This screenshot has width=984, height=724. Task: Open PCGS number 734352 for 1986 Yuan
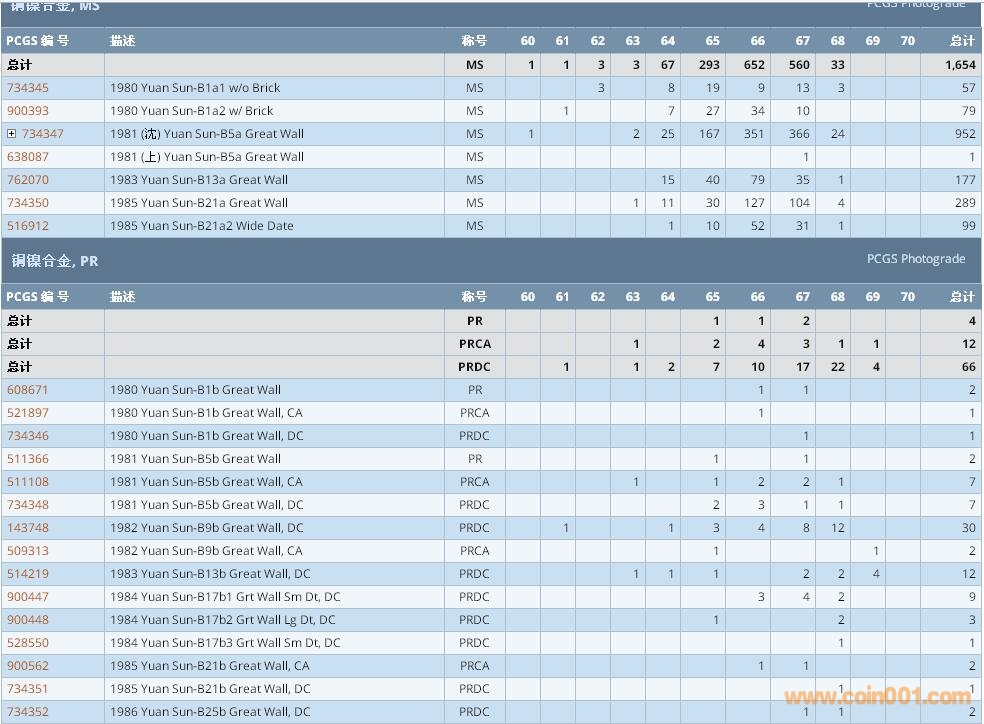[27, 712]
